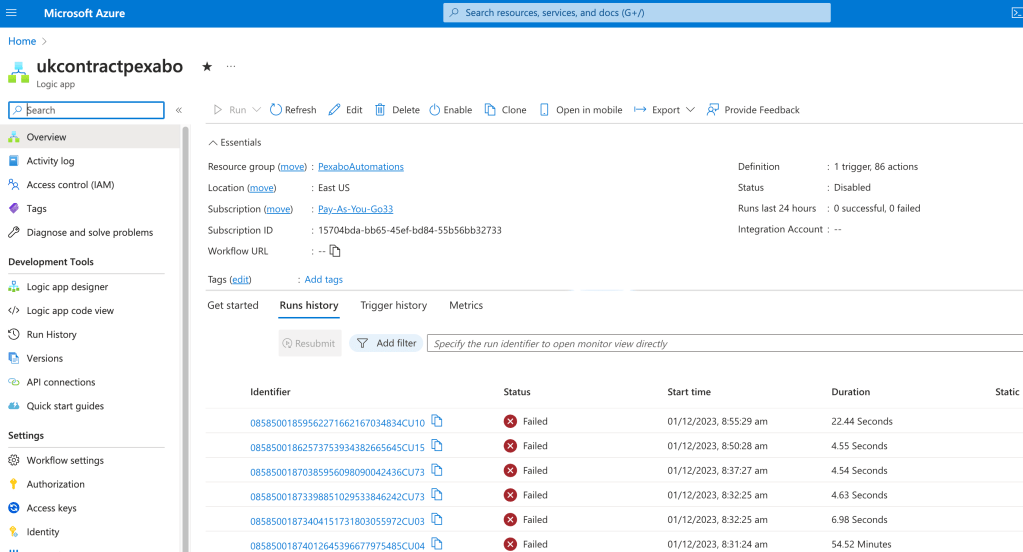The height and width of the screenshot is (552, 1023).
Task: Open Access control (IAM)
Action: coord(70,185)
